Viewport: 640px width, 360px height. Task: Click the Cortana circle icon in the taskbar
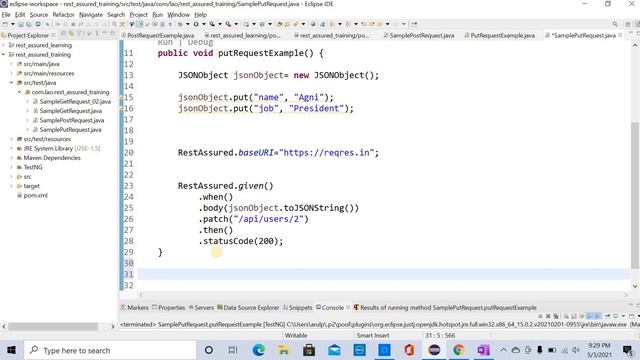coord(209,350)
